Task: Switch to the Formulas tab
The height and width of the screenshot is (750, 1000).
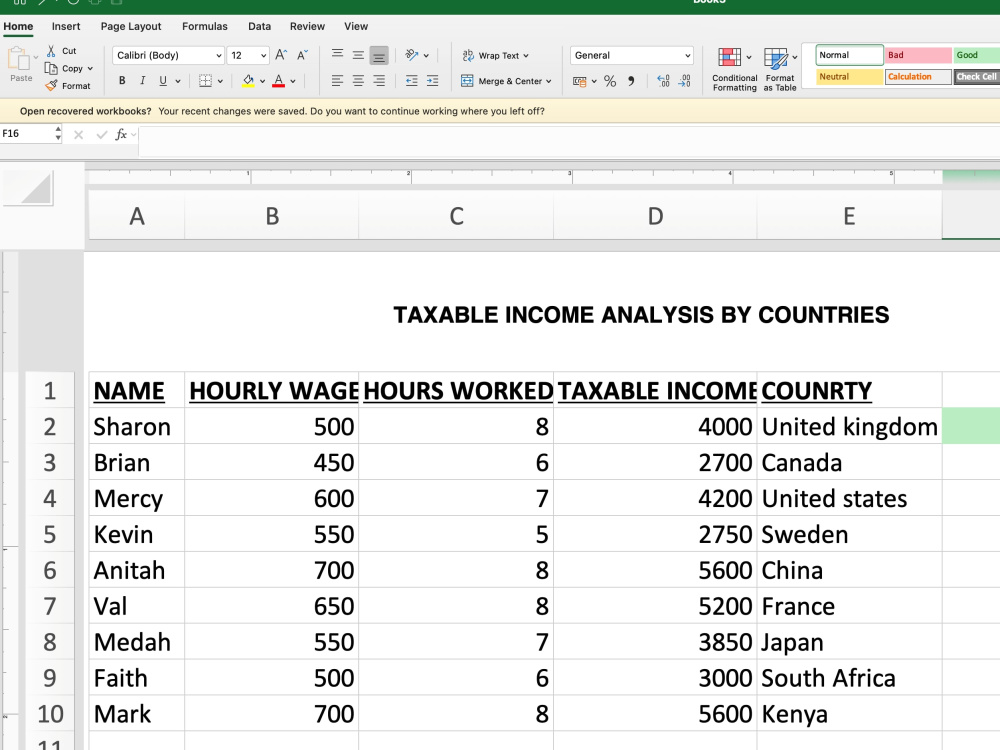Action: click(205, 26)
